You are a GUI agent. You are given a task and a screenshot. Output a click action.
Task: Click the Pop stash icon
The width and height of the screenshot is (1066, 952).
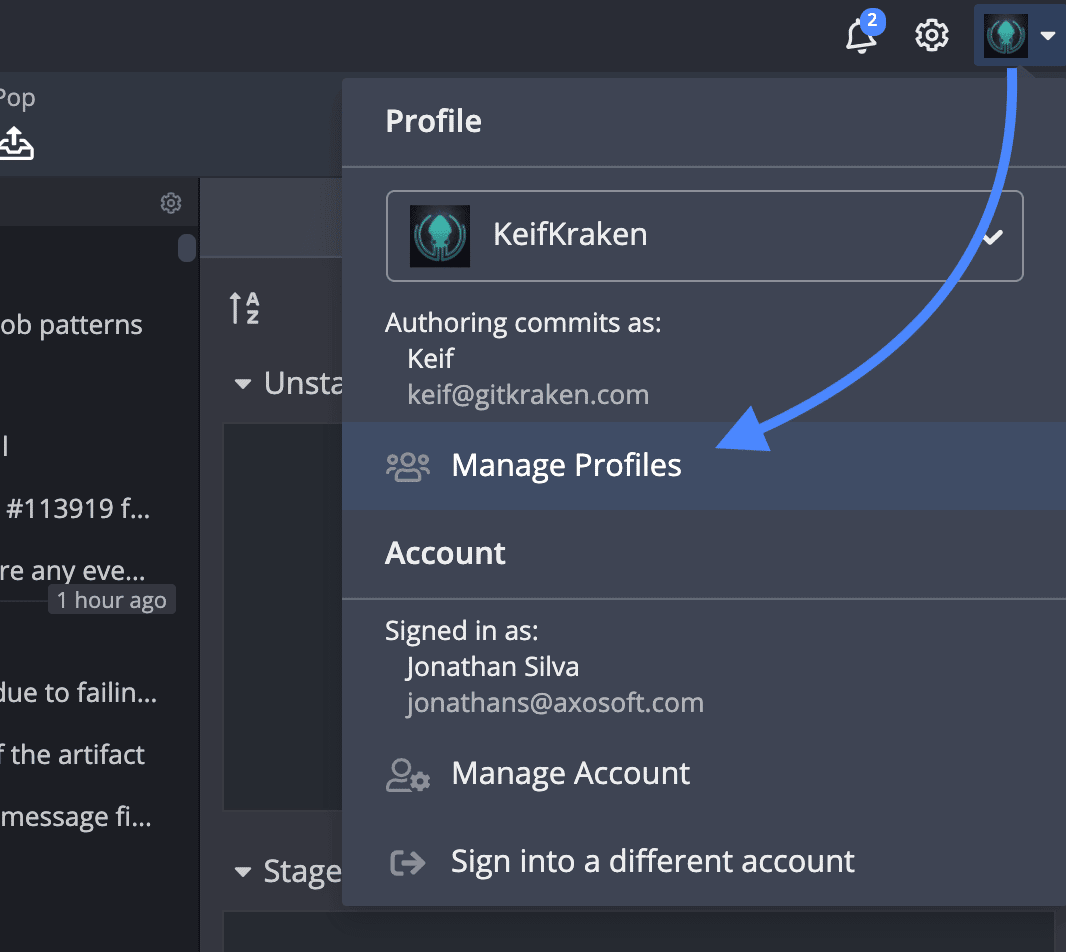pos(16,143)
